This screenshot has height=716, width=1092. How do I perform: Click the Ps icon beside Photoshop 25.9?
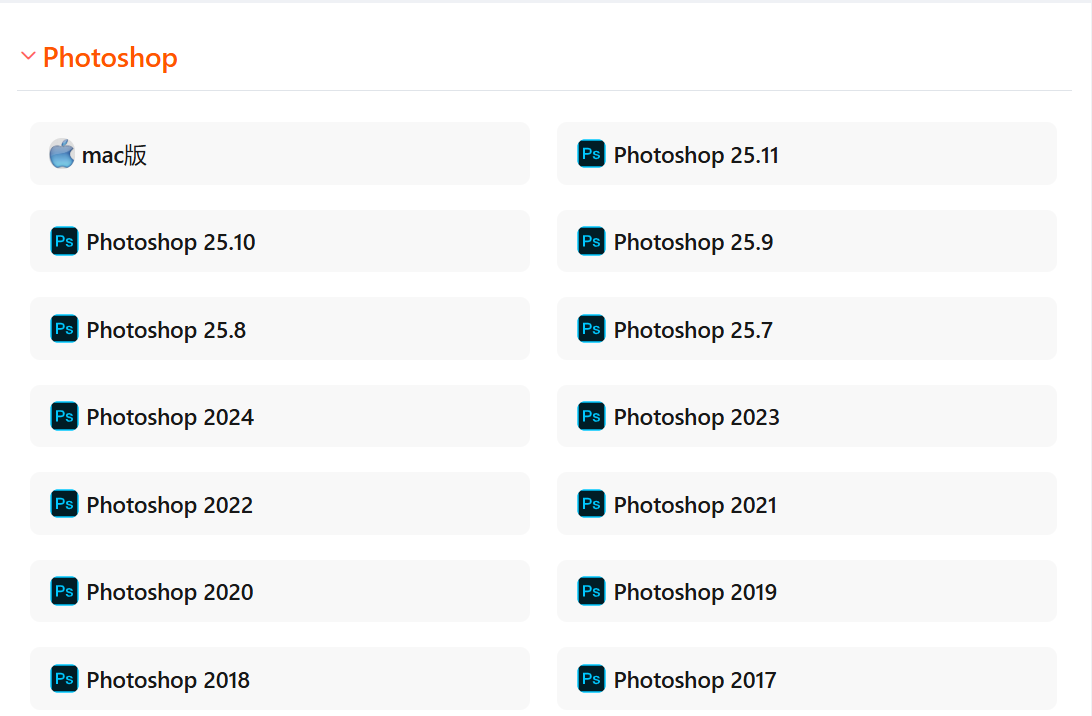[591, 241]
